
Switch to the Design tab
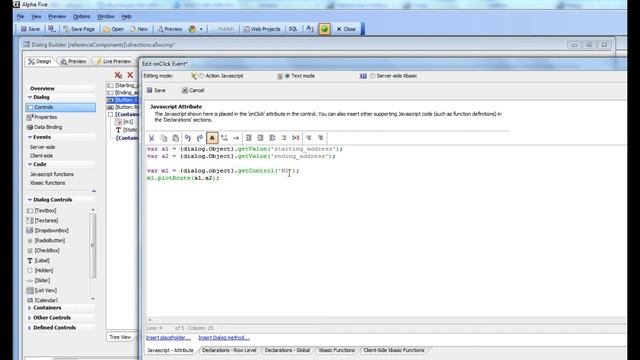(x=40, y=61)
